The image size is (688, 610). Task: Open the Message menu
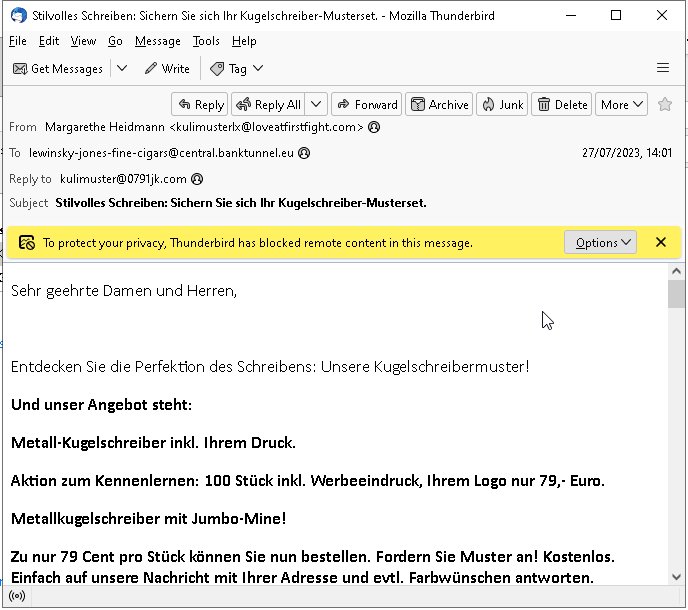click(x=158, y=41)
